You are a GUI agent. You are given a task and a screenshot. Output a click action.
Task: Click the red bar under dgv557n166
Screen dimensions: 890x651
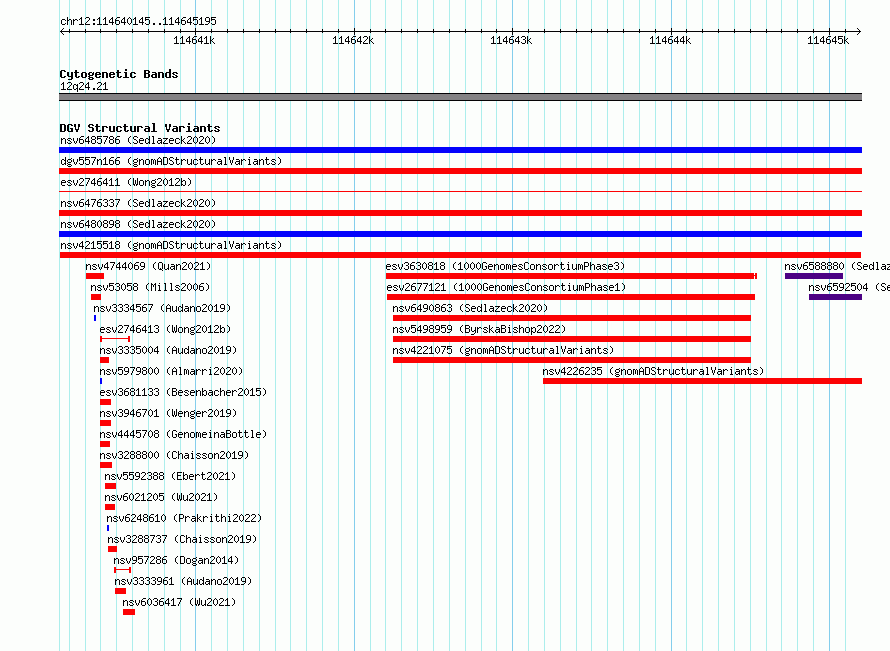[460, 171]
